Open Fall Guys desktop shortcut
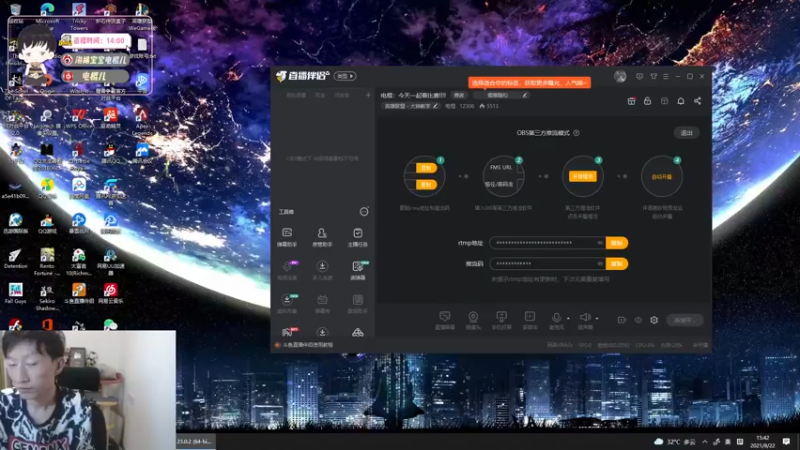The image size is (800, 450). [x=15, y=293]
